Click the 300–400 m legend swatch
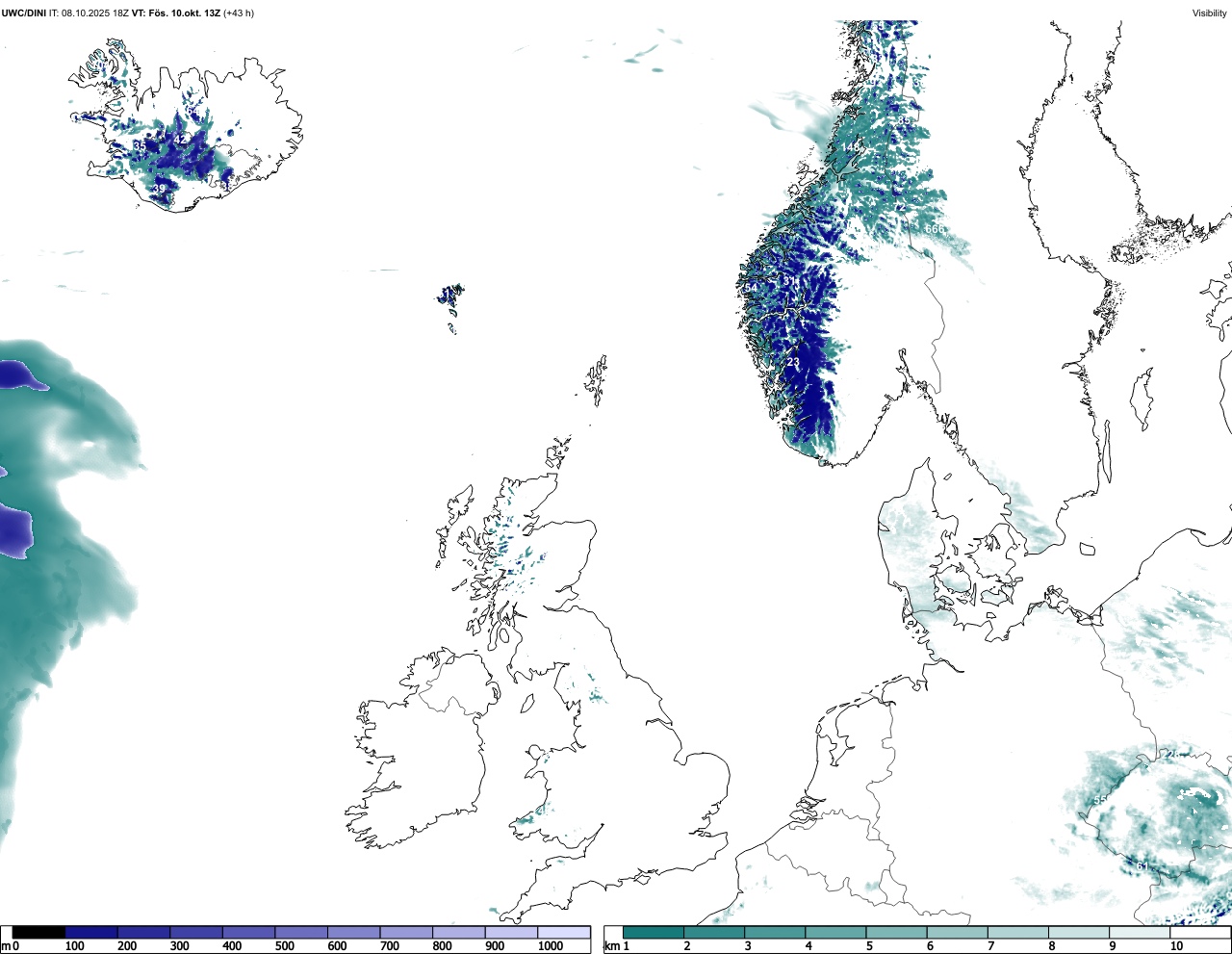This screenshot has width=1232, height=954. point(196,932)
